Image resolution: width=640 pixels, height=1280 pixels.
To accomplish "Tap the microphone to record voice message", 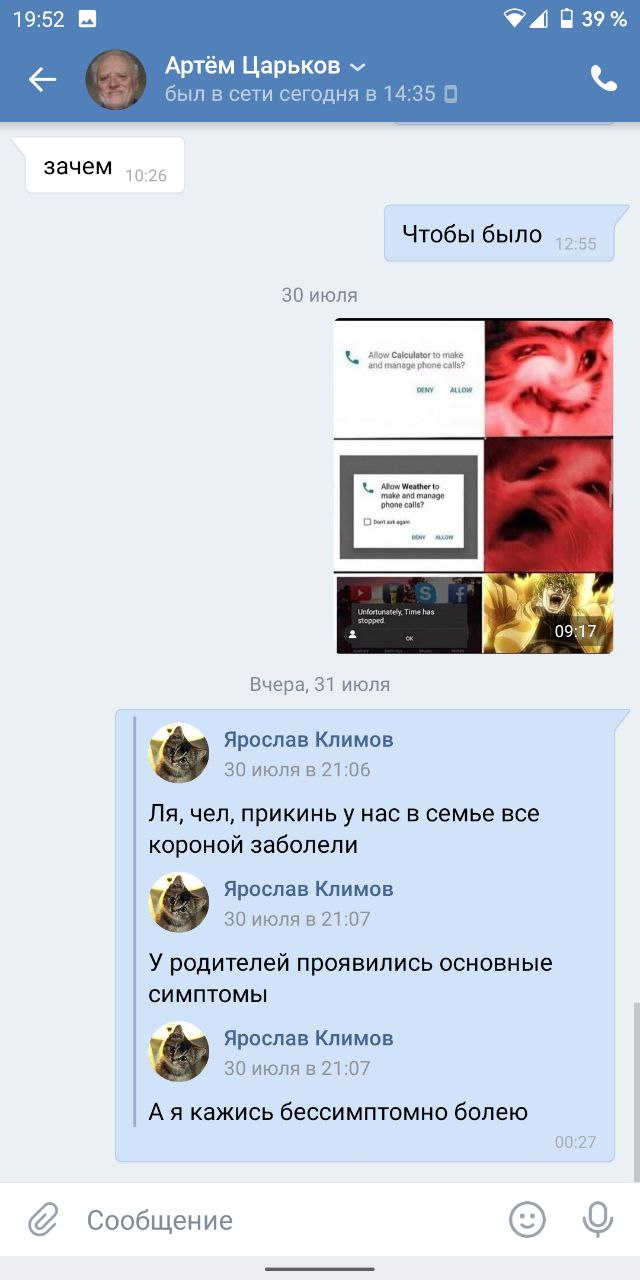I will tap(597, 1219).
